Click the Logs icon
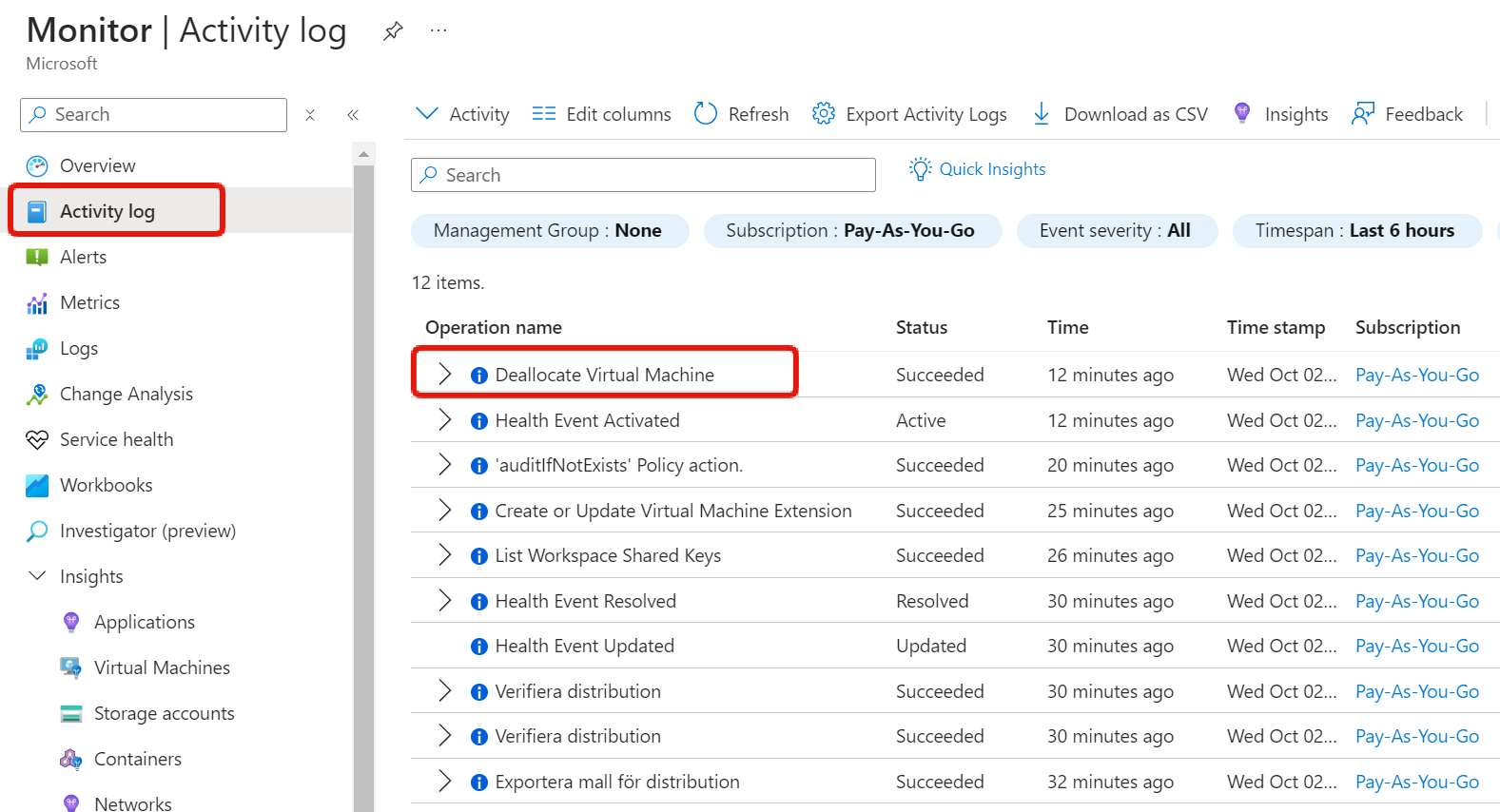Image resolution: width=1500 pixels, height=812 pixels. point(37,349)
